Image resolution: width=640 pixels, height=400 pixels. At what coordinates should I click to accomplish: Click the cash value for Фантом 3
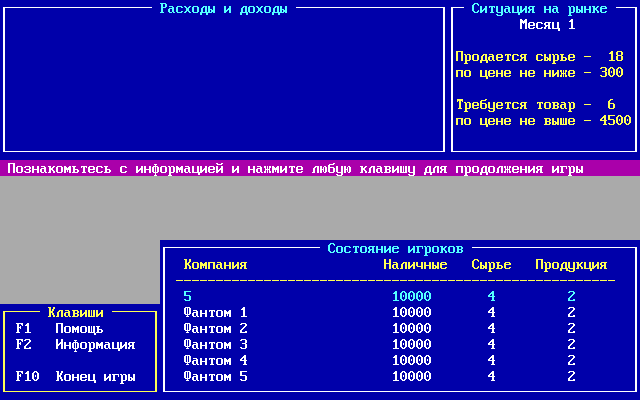411,344
